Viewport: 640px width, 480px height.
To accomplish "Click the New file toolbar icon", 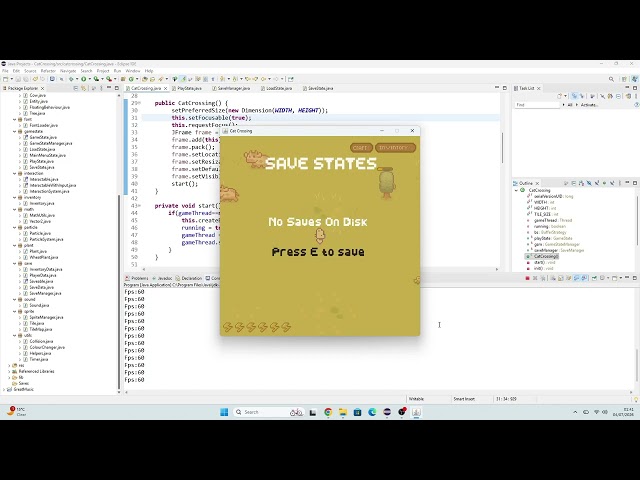I will click(x=6, y=79).
